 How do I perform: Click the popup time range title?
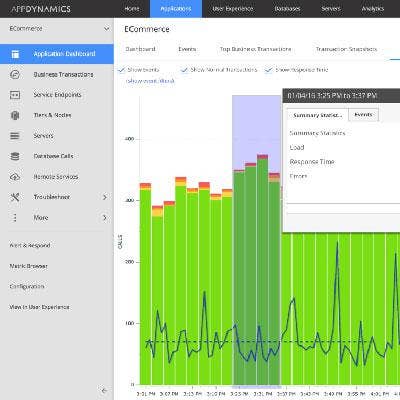[x=332, y=96]
